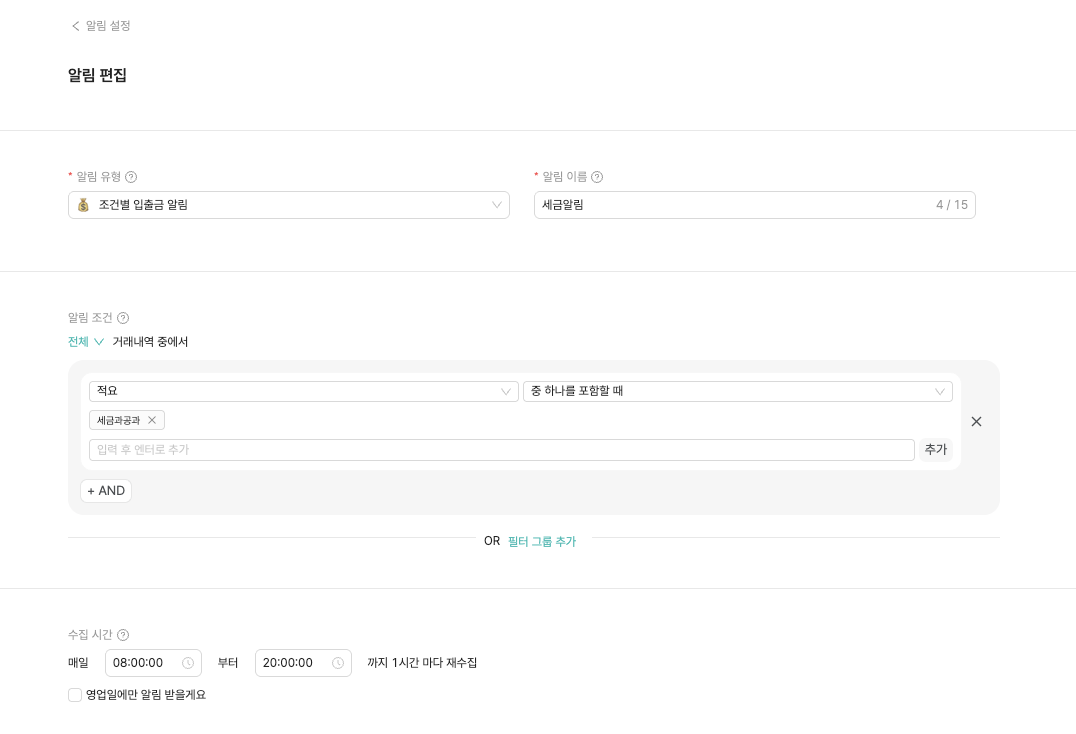Enable 영업일에만 알림 받을게요 checkbox
This screenshot has width=1076, height=734.
click(75, 695)
